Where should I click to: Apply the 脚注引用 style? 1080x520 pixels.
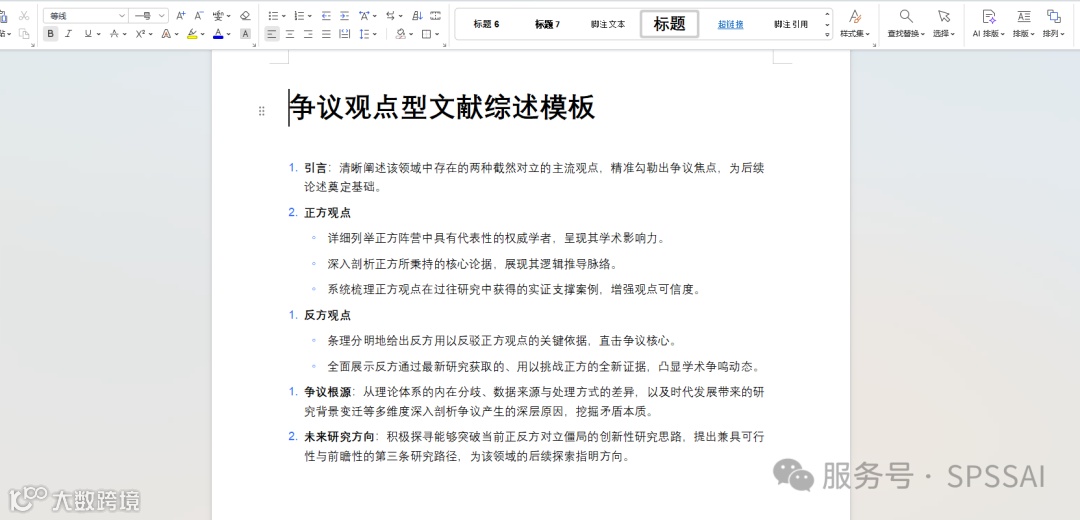[791, 24]
